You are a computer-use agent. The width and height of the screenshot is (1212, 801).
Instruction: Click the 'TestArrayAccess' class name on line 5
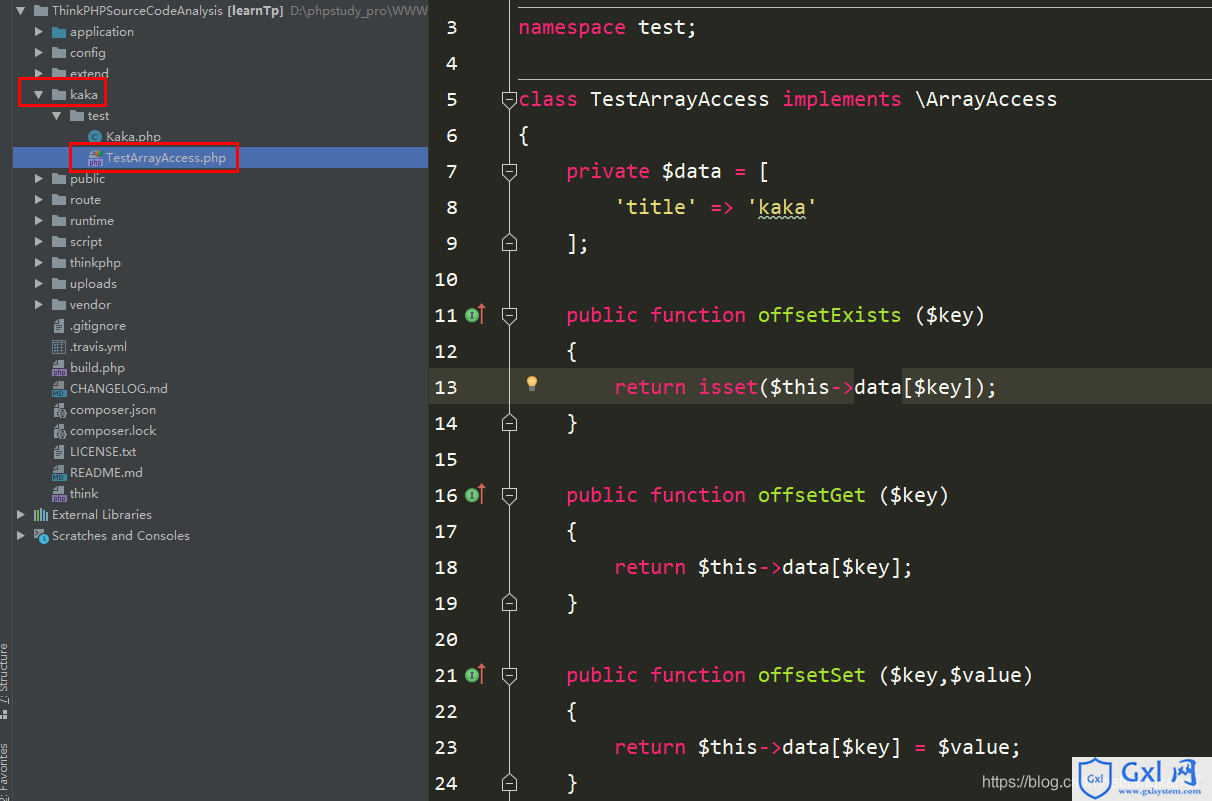[680, 99]
